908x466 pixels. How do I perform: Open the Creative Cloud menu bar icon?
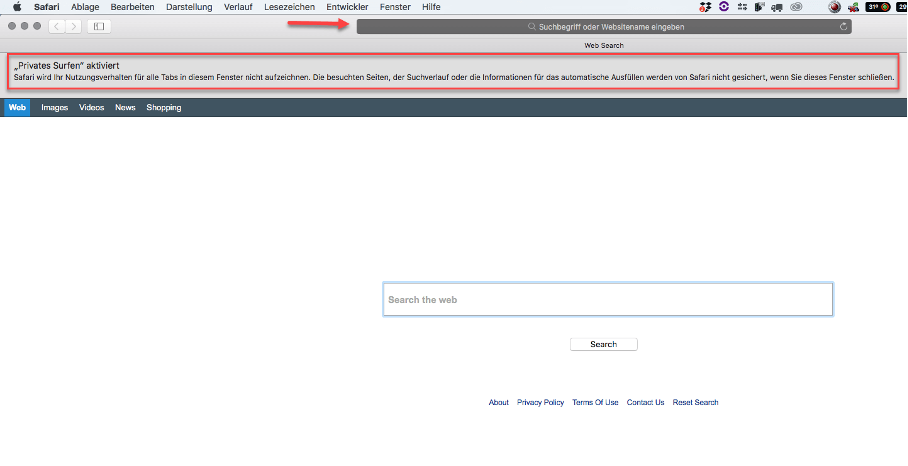click(x=796, y=8)
